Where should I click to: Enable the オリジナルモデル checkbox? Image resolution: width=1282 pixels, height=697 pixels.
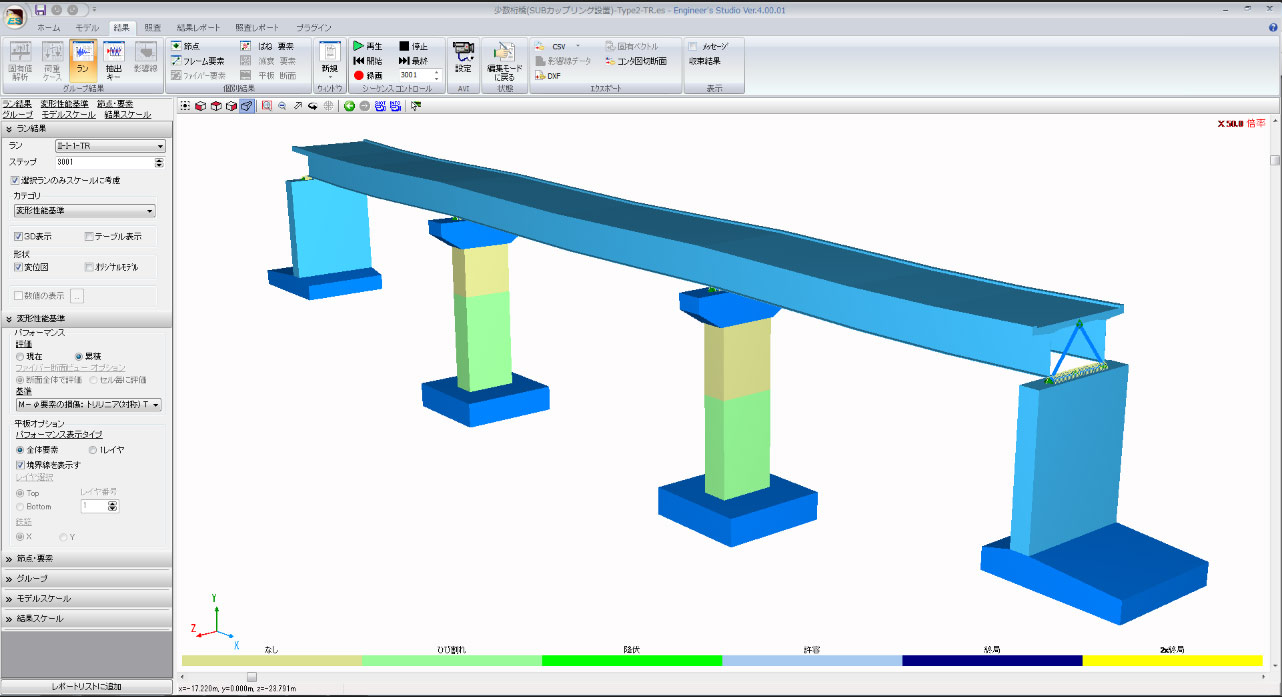point(89,267)
